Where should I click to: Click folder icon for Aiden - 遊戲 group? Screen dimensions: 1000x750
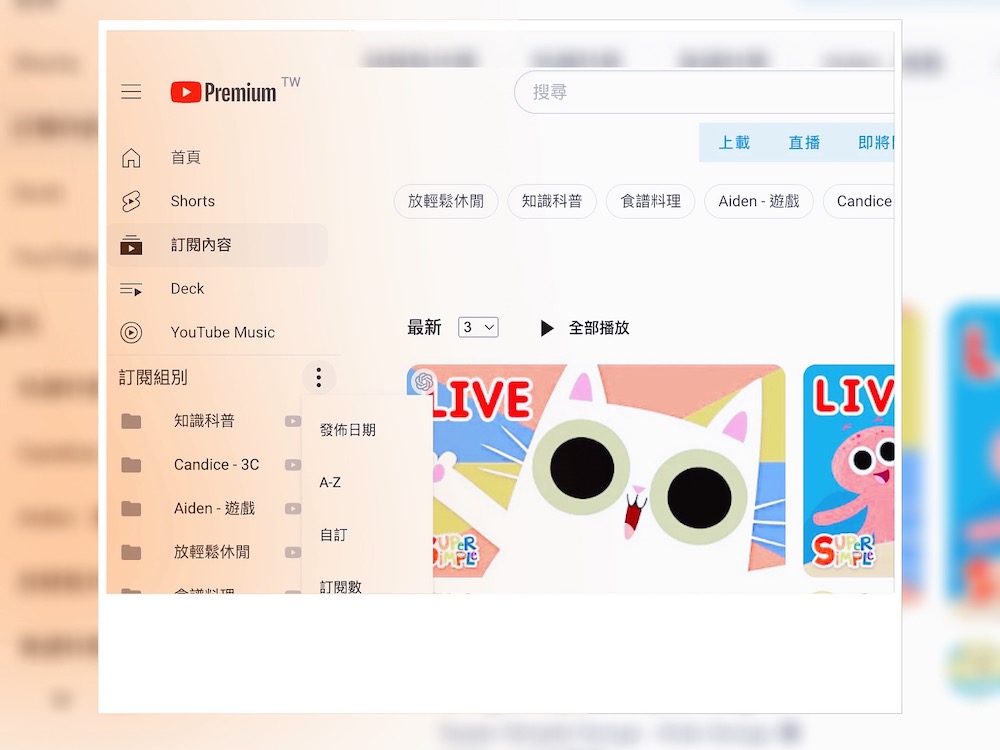pos(131,508)
